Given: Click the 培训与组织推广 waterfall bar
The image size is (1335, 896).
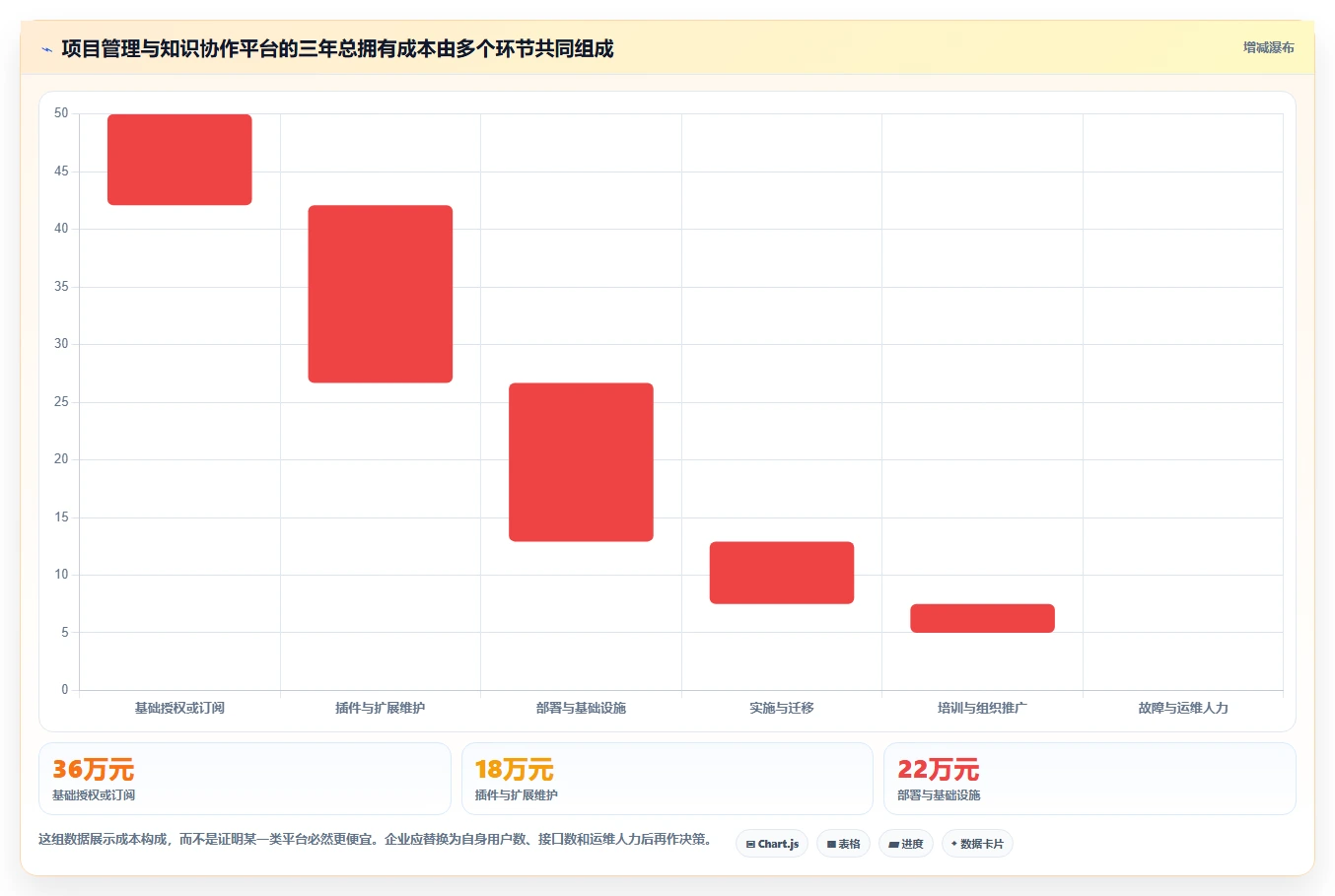Looking at the screenshot, I should 982,618.
